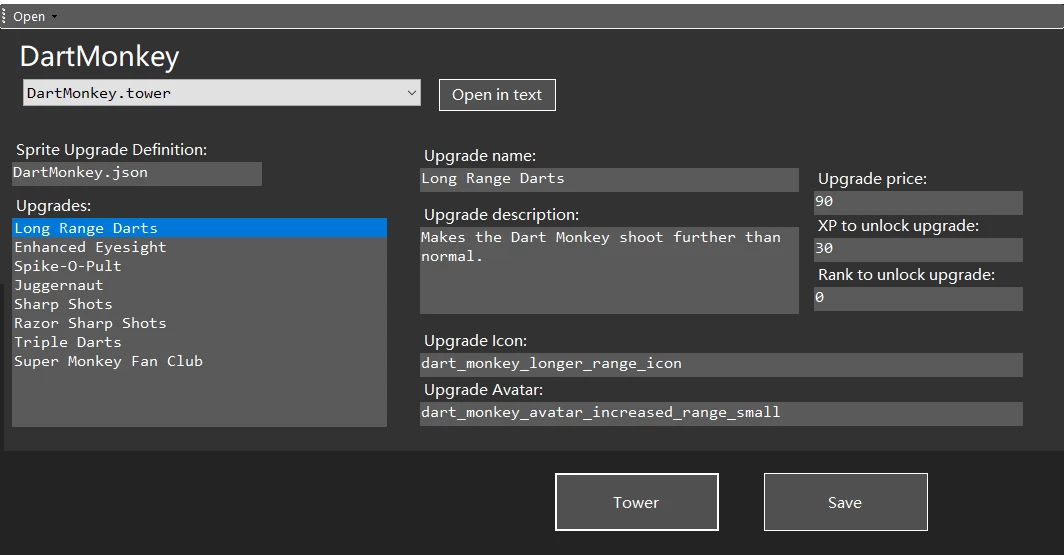
Task: Select Triple Darts in the upgrades list
Action: (200, 342)
